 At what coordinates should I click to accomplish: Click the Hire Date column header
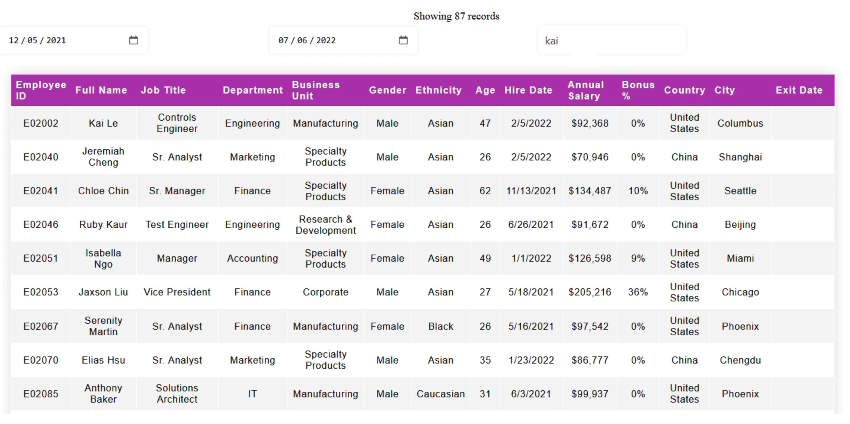(x=529, y=90)
